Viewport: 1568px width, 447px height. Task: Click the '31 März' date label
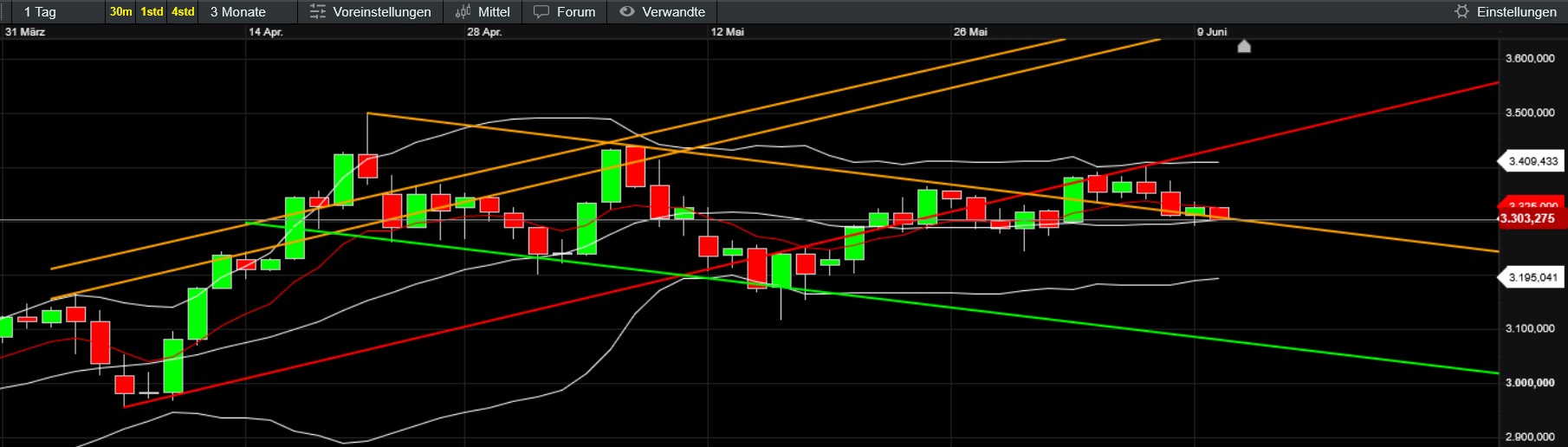tap(25, 32)
